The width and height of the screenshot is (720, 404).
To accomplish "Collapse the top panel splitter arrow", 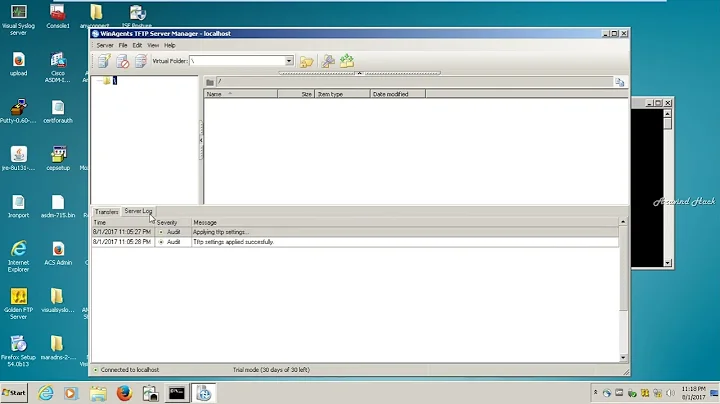I will tap(360, 73).
